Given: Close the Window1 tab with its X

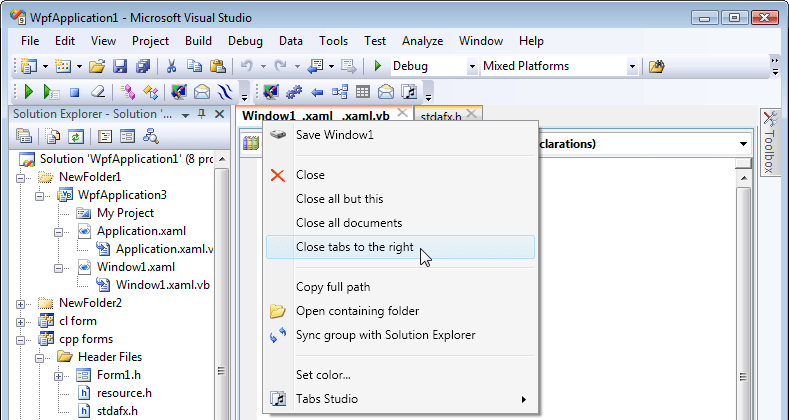Looking at the screenshot, I should click(x=403, y=113).
